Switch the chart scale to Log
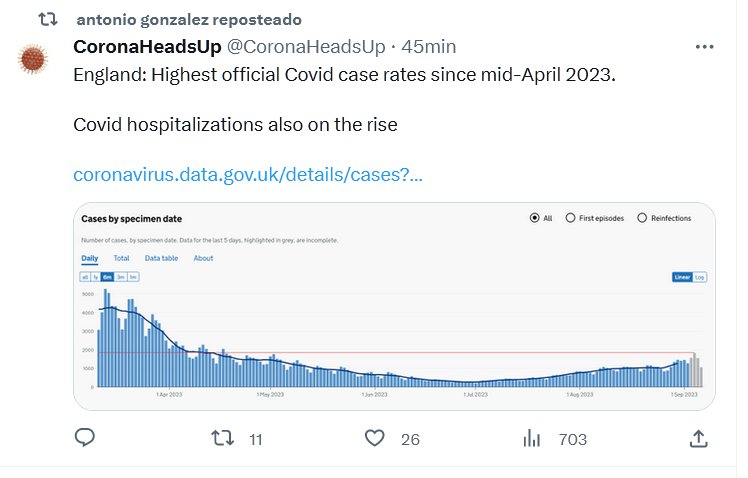The height and width of the screenshot is (478, 748). point(700,277)
